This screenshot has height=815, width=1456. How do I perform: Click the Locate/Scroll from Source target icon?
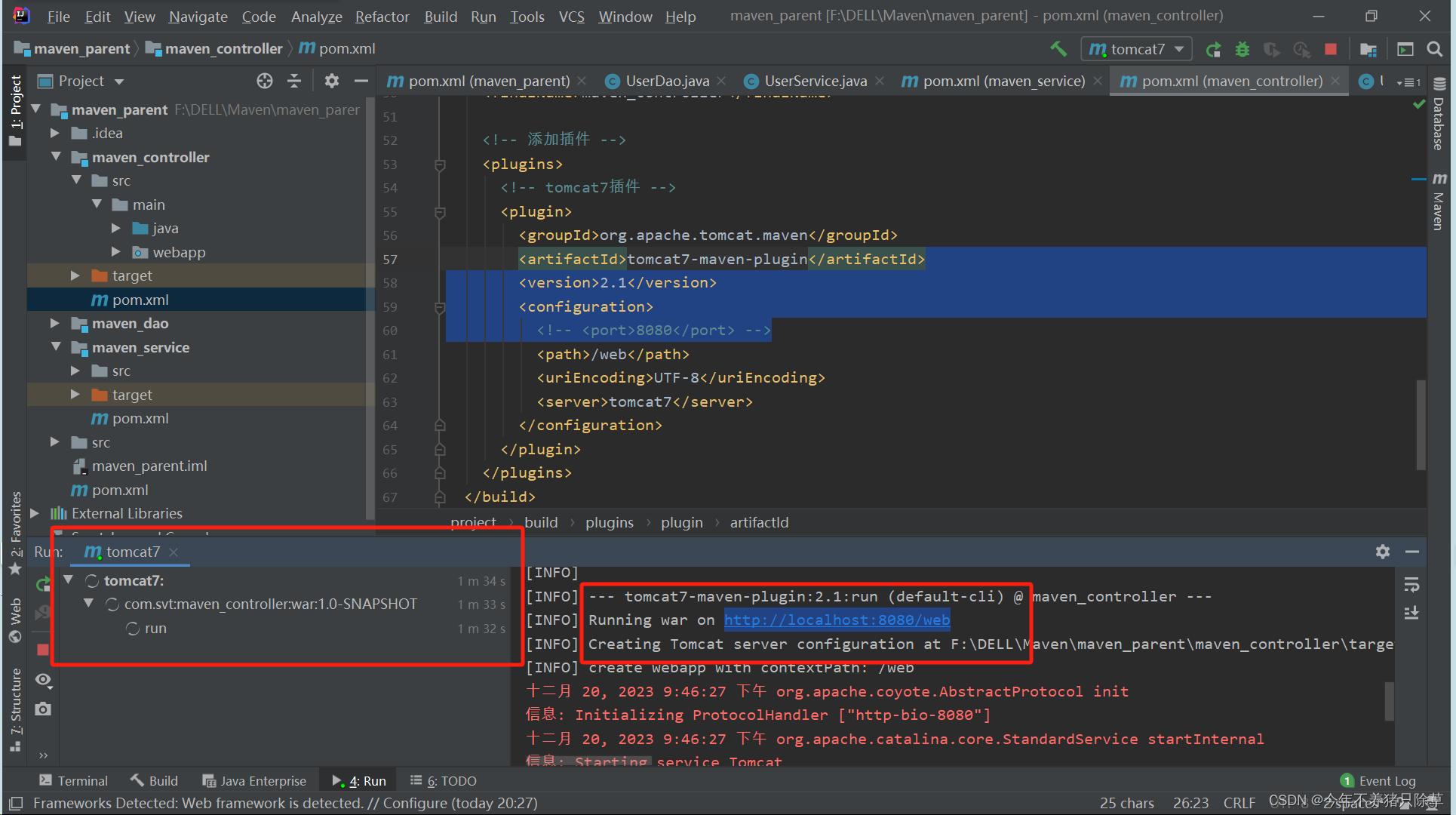click(264, 81)
